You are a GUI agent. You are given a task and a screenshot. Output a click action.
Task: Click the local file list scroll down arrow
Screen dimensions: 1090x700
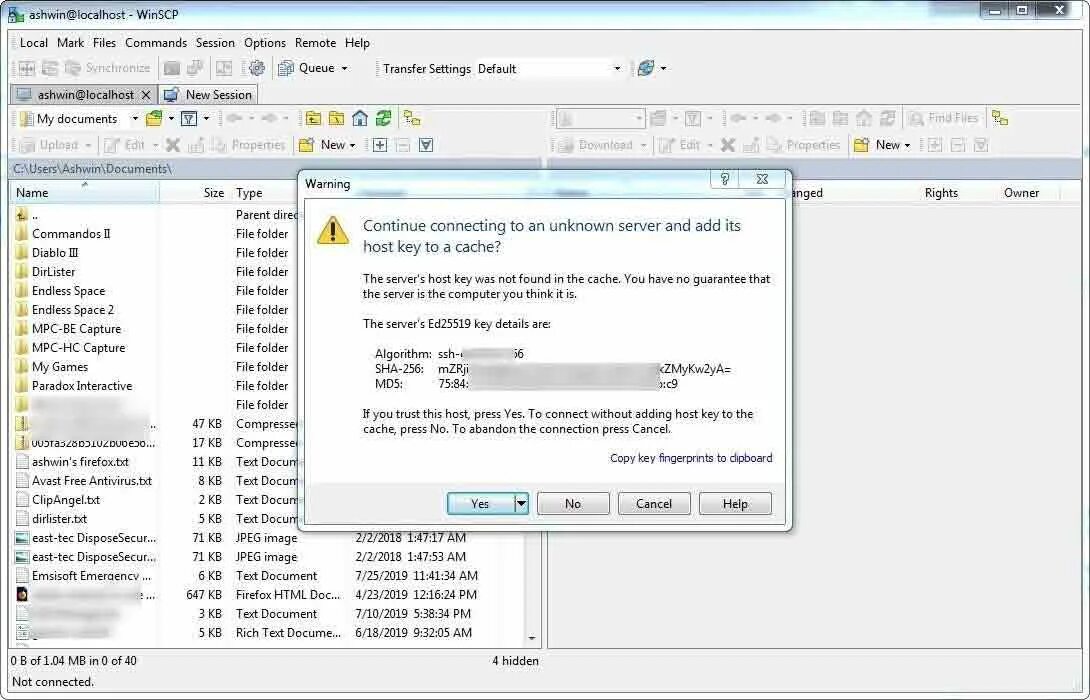(532, 637)
